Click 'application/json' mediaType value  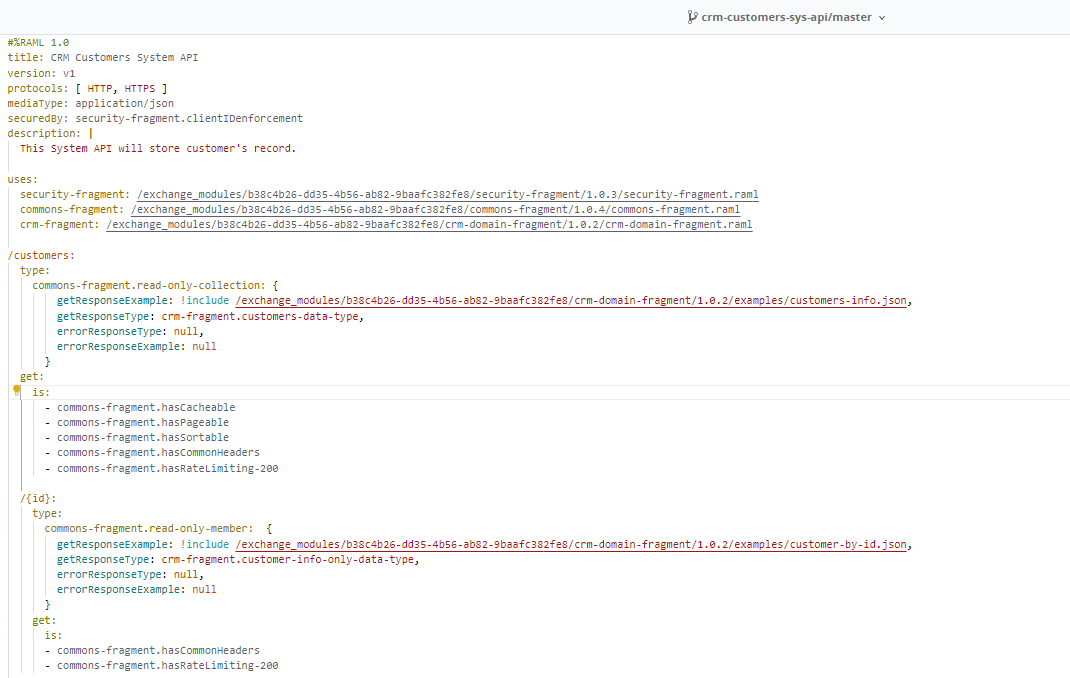tap(124, 103)
